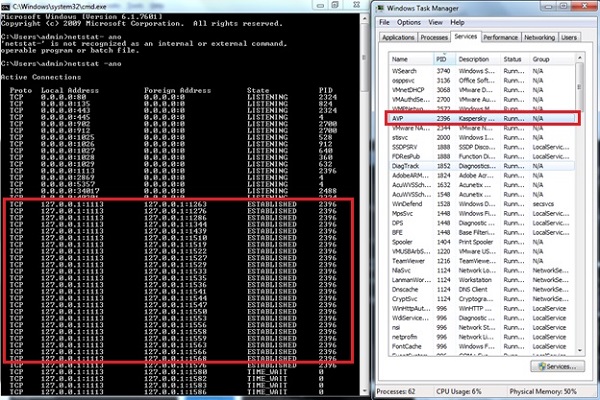
Task: Select the DPS service row
Action: coord(482,223)
